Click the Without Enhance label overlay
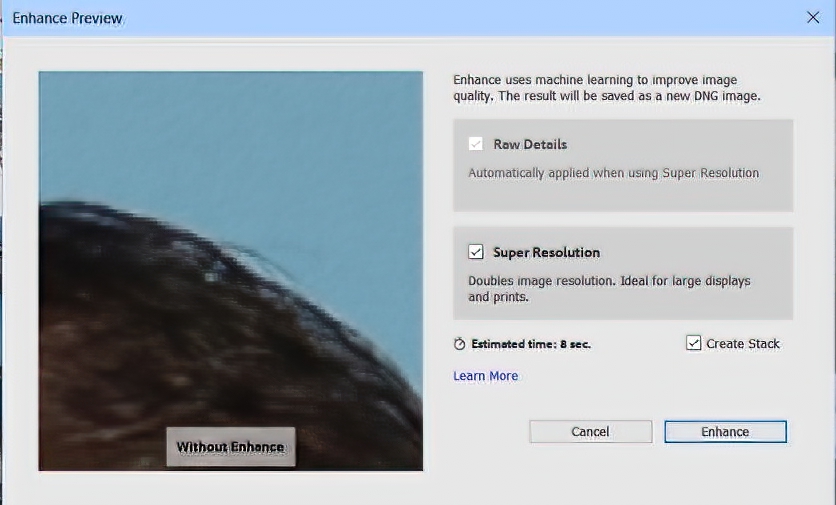Screen dimensions: 836x505 (231, 447)
